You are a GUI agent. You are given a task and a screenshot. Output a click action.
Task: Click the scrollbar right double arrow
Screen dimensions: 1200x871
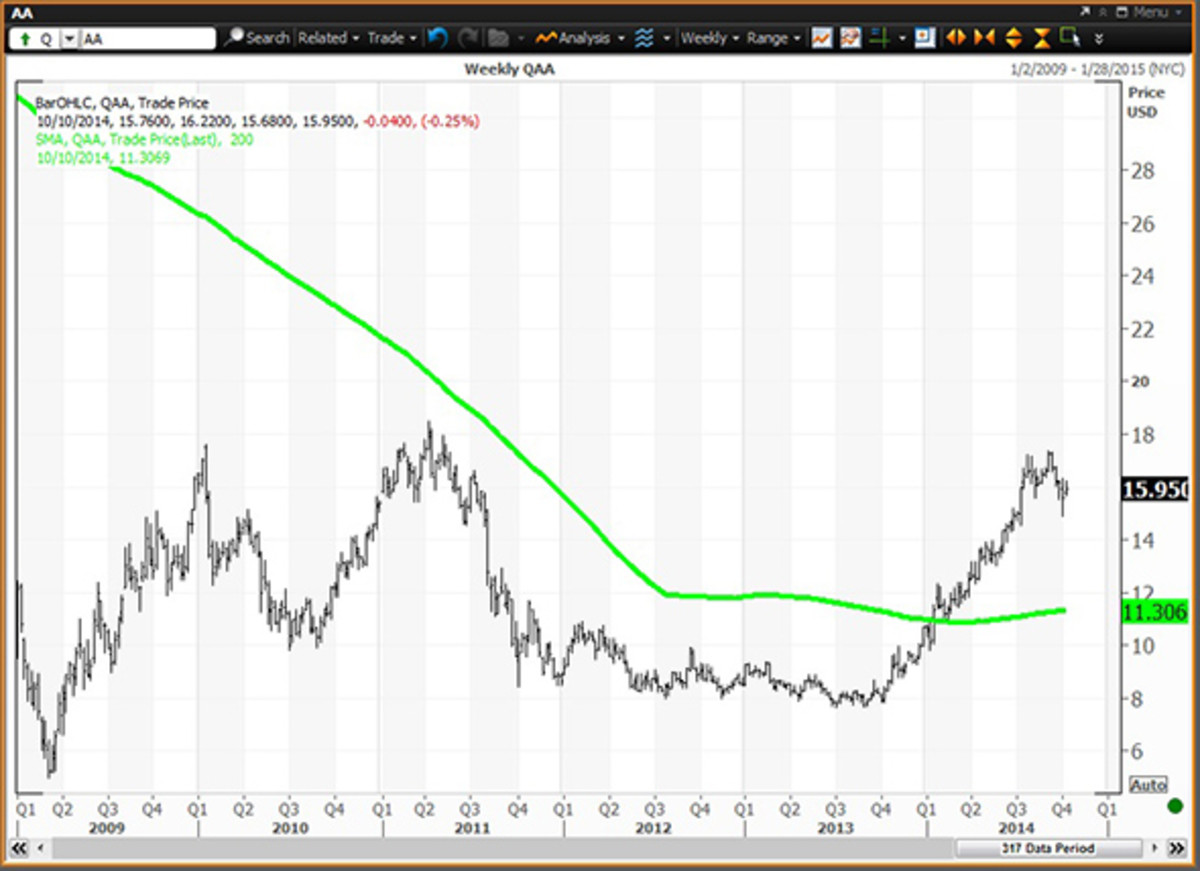point(1177,848)
